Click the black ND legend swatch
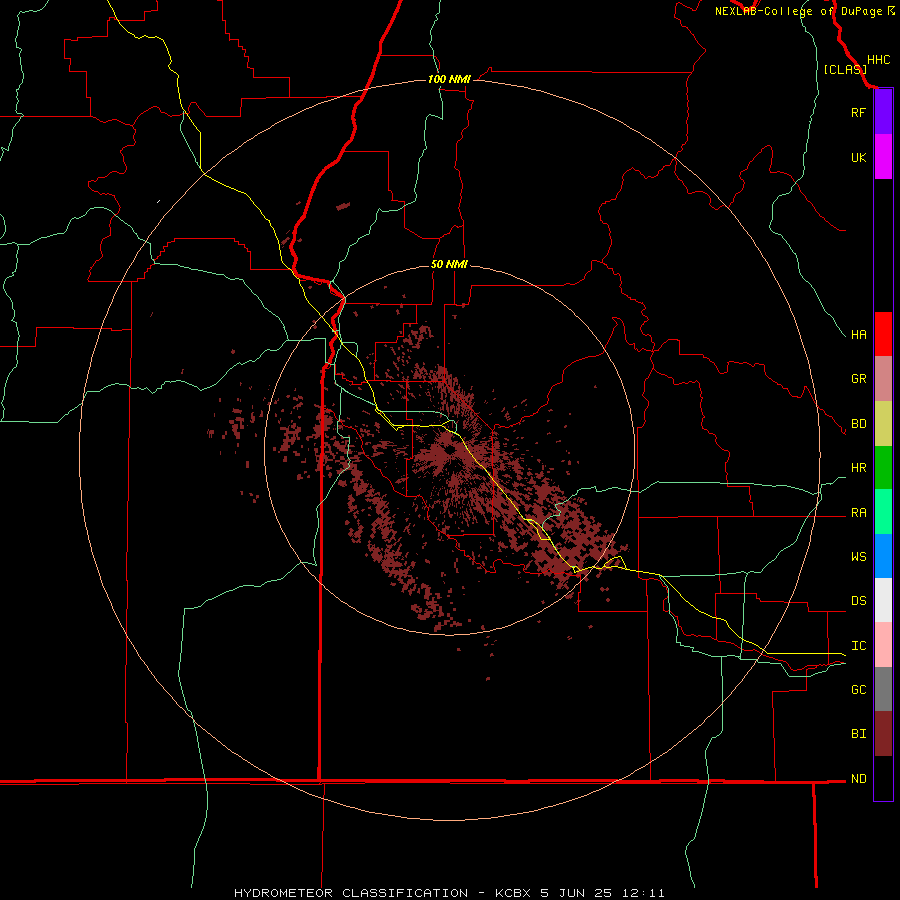The width and height of the screenshot is (900, 900). 883,778
